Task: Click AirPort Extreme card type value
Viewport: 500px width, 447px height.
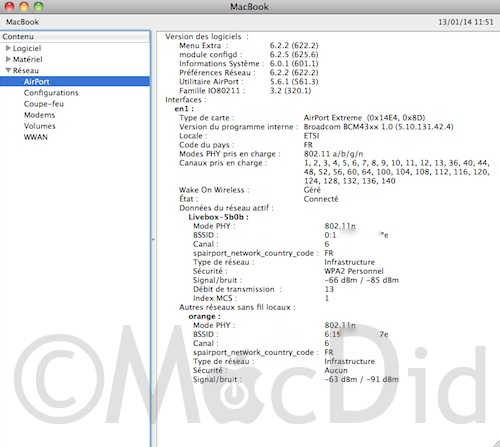Action: (x=364, y=118)
